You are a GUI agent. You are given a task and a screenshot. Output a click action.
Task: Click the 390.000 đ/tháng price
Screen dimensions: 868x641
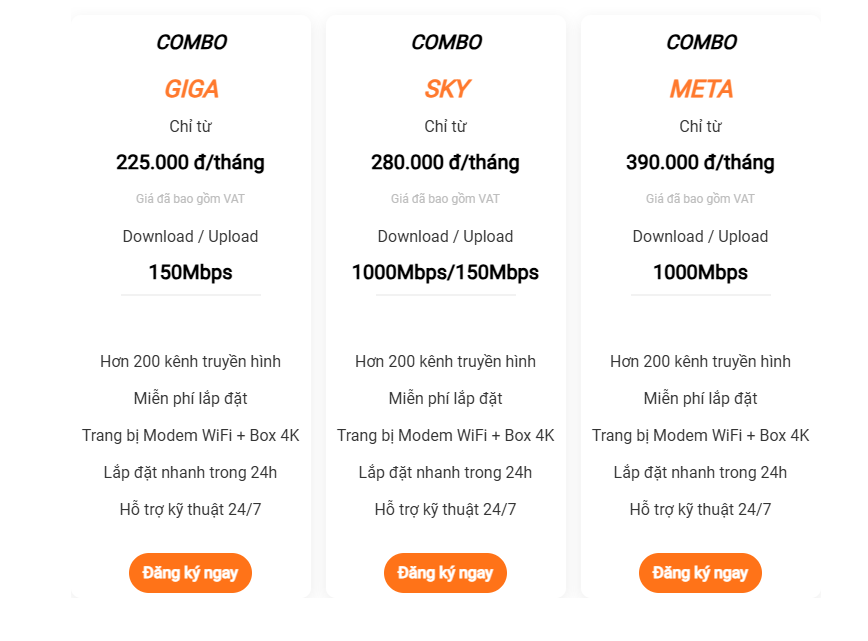tap(700, 162)
